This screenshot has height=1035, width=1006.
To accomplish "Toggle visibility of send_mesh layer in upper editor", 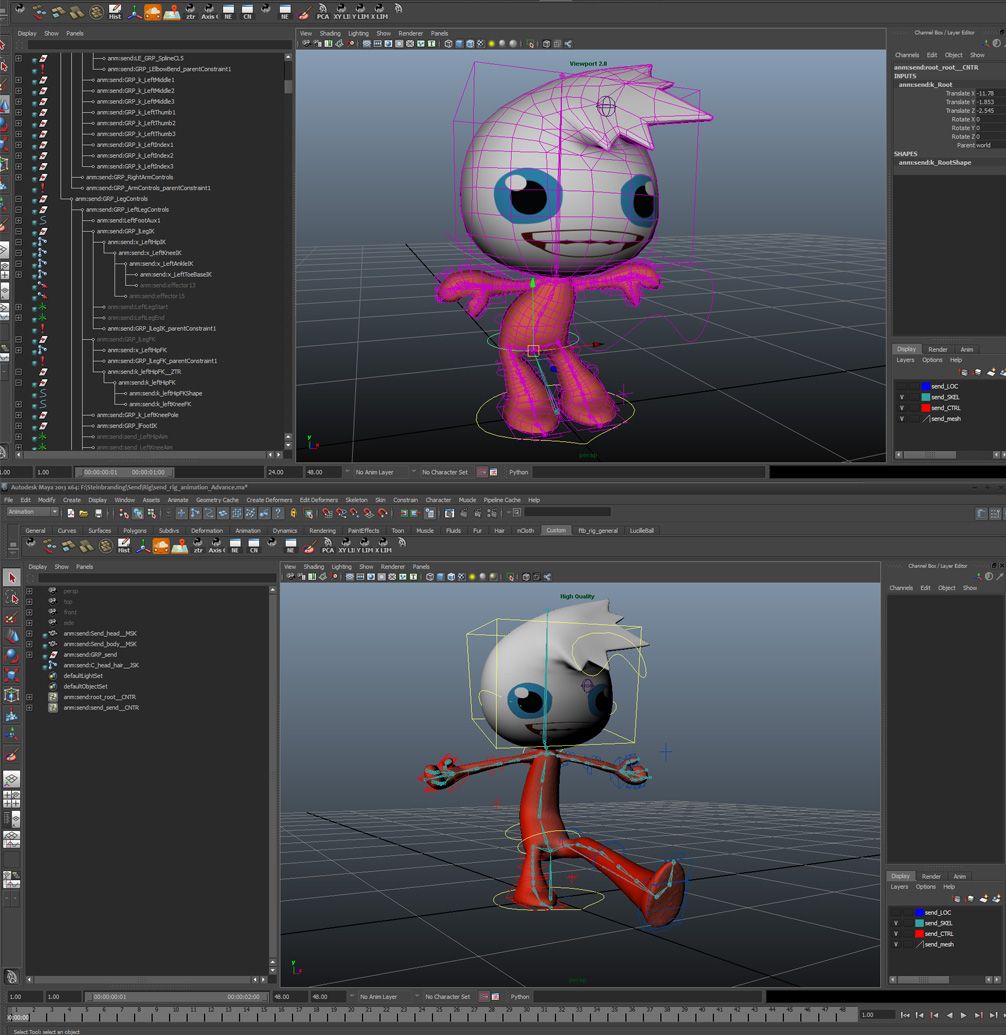I will pos(902,418).
